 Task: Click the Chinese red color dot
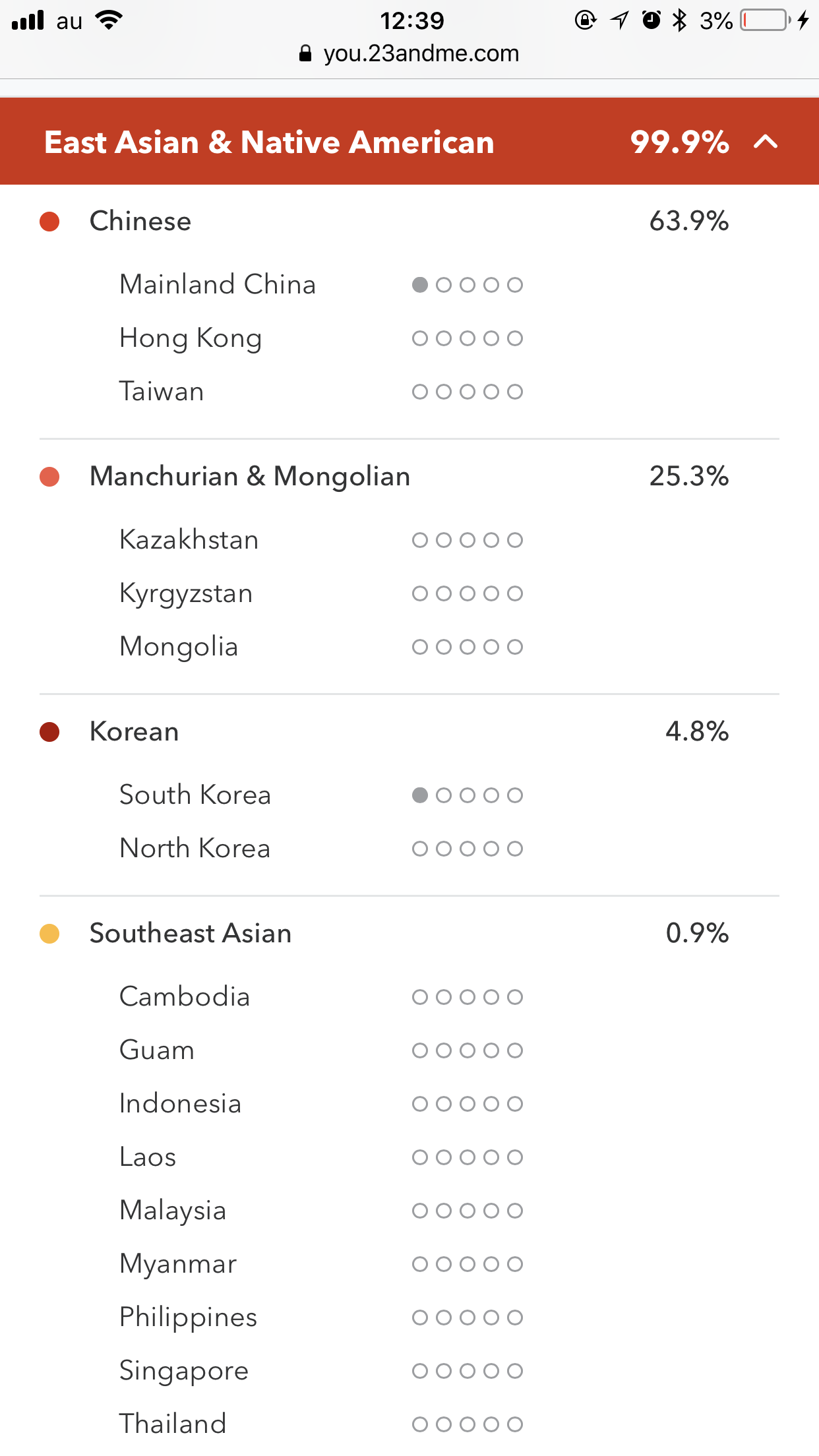pyautogui.click(x=49, y=222)
